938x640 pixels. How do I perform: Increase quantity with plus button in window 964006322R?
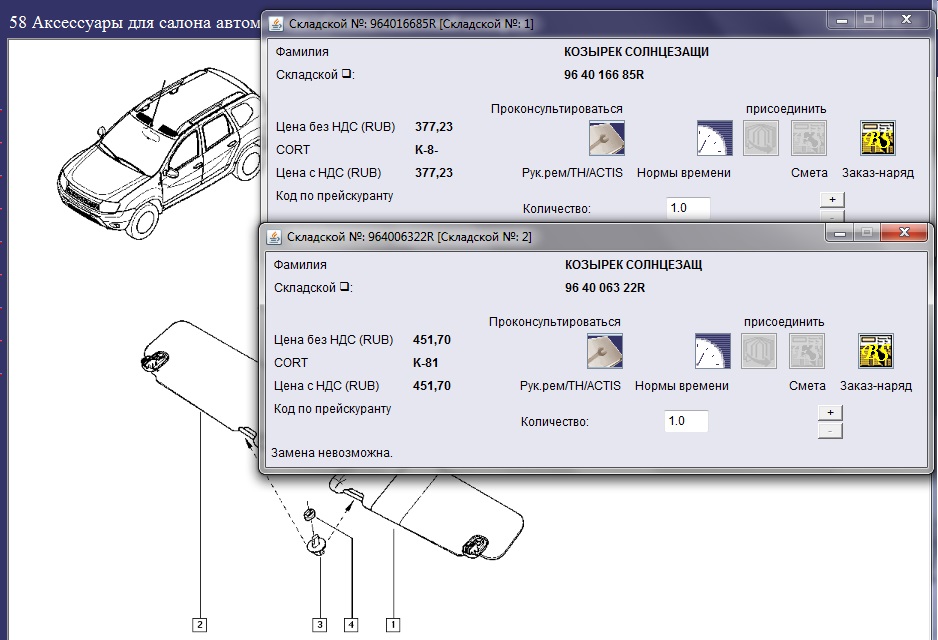(x=830, y=412)
